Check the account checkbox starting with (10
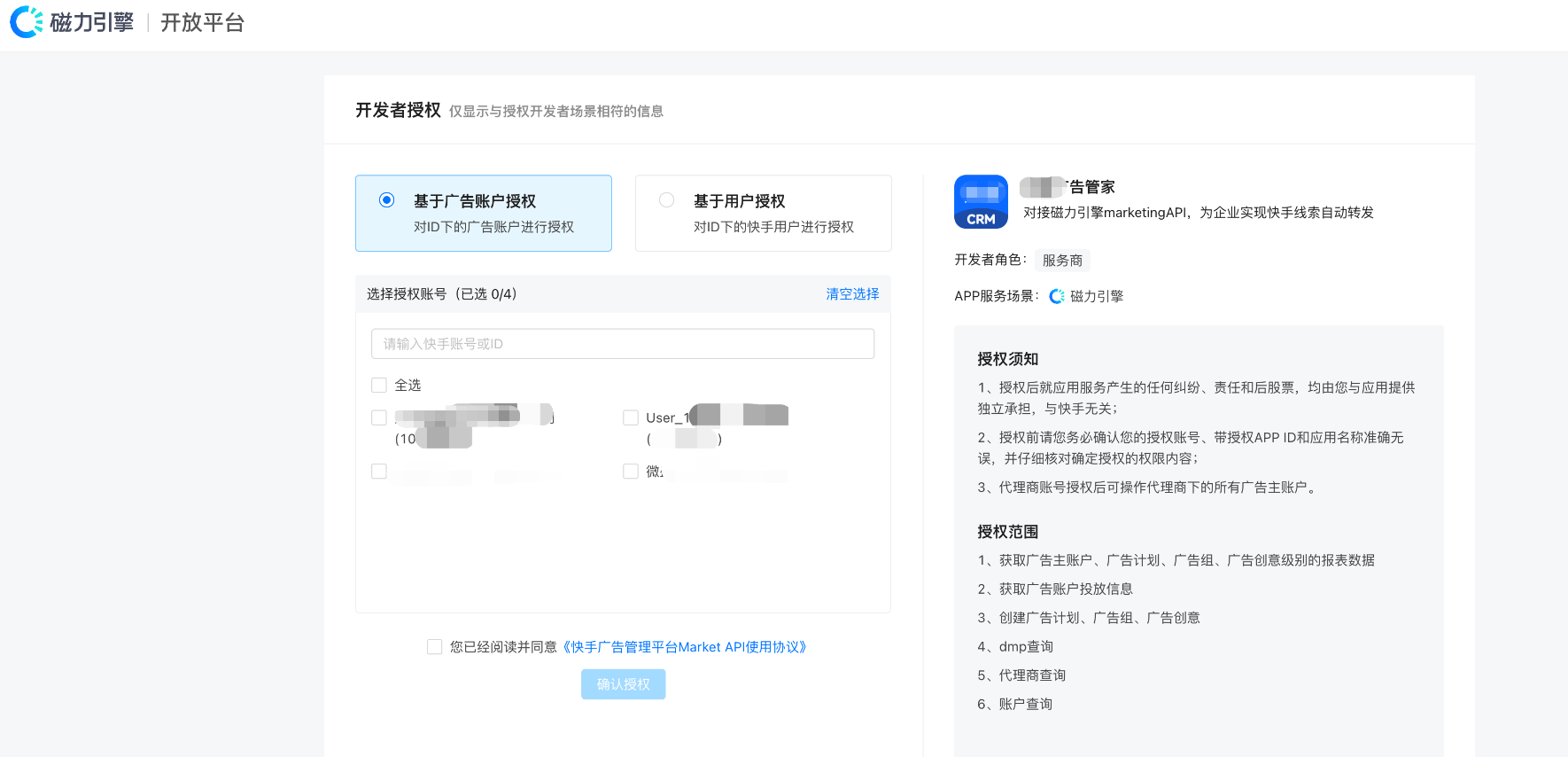 (x=379, y=418)
